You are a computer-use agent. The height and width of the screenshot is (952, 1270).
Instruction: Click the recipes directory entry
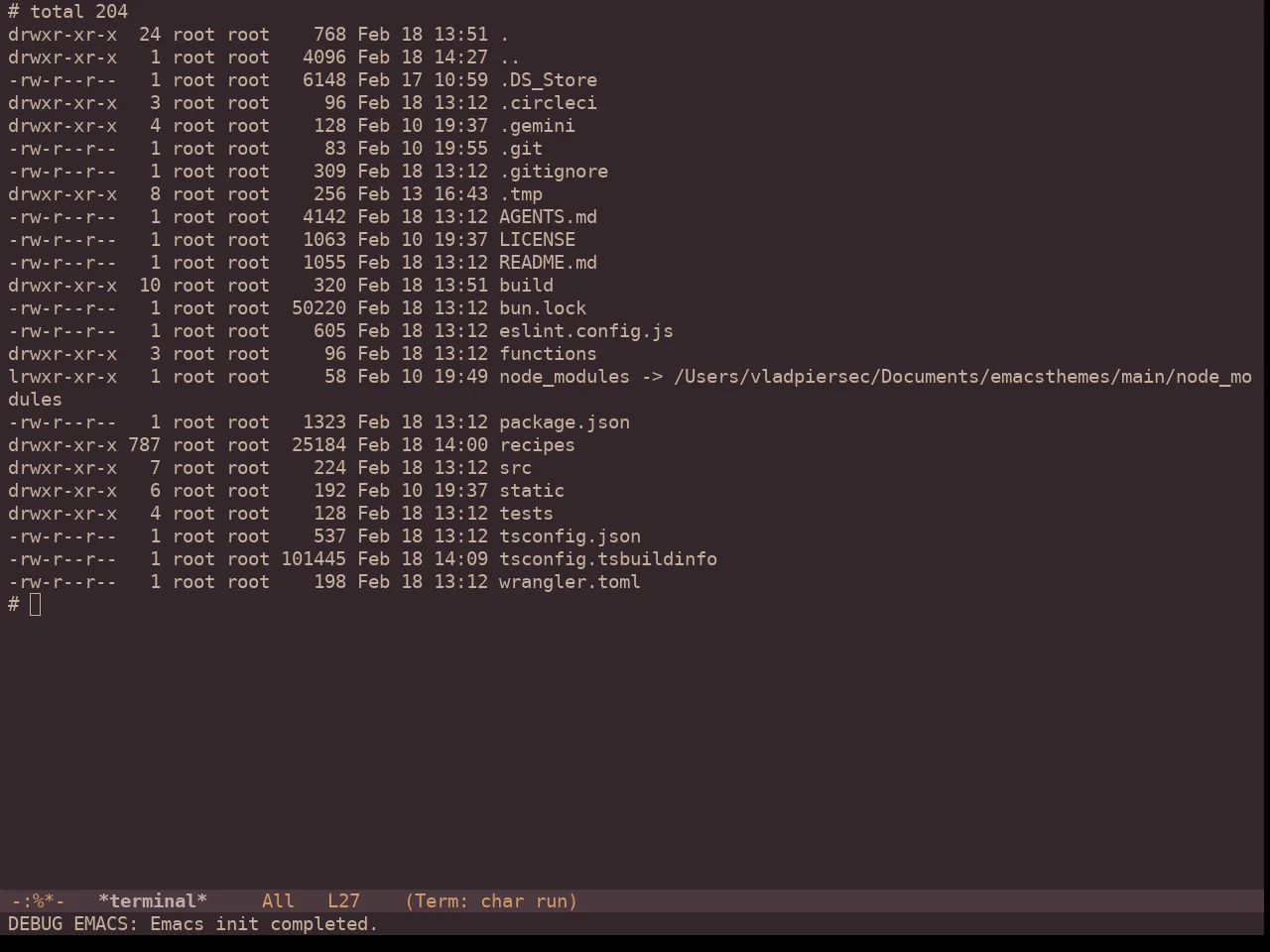pos(537,445)
